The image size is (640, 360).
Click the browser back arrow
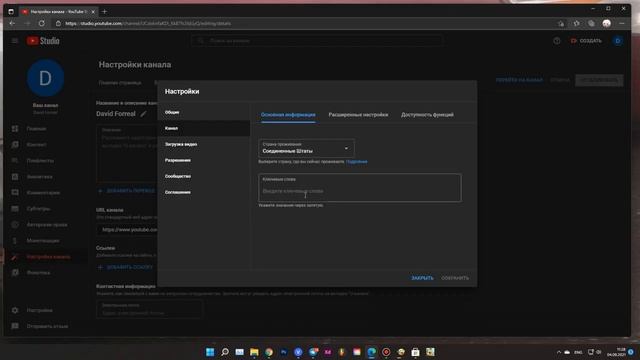tap(12, 23)
